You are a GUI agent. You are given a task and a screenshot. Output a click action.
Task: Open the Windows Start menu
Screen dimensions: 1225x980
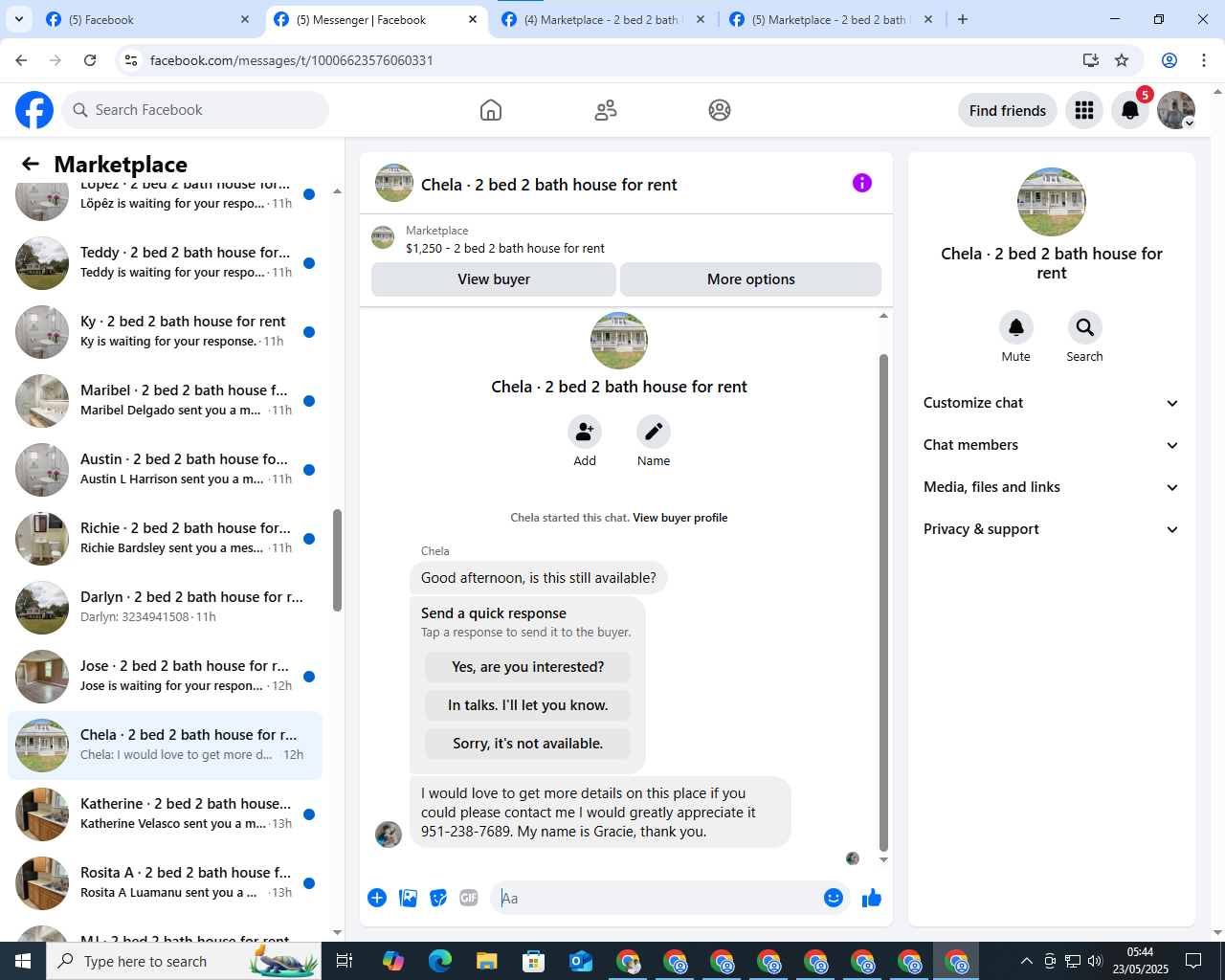coord(23,961)
